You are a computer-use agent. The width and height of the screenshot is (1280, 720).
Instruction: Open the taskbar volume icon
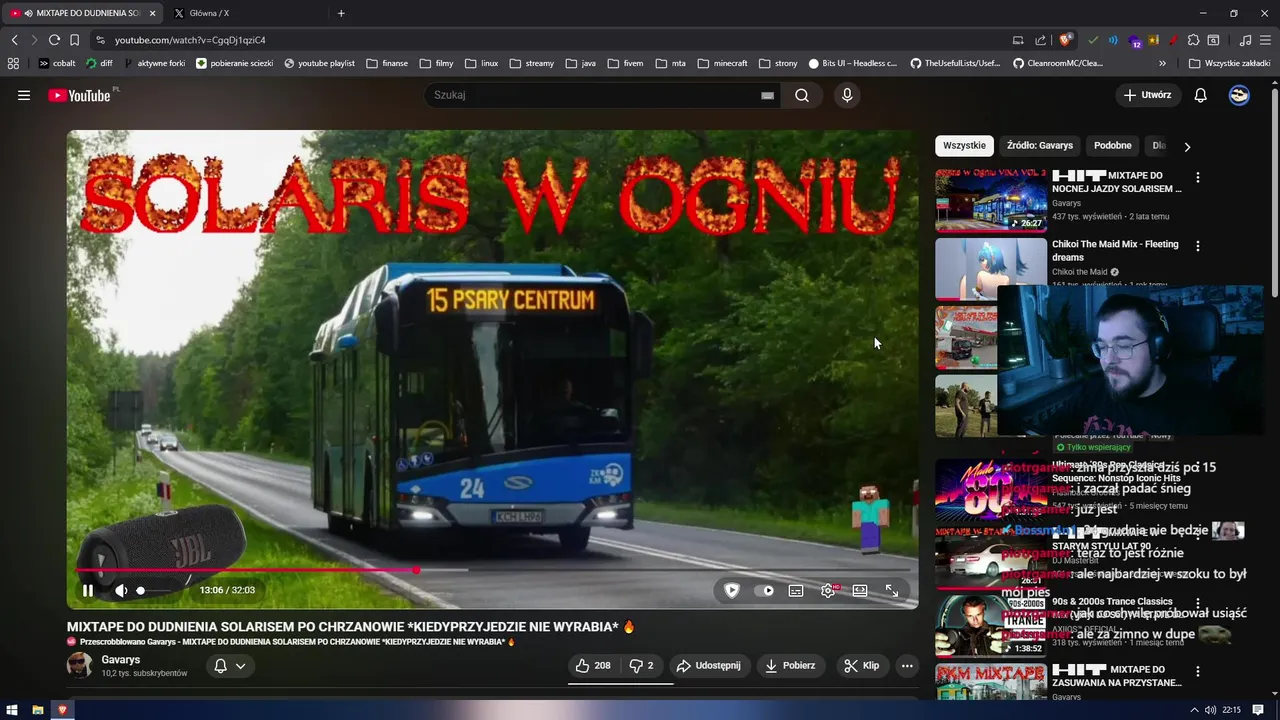[1210, 710]
